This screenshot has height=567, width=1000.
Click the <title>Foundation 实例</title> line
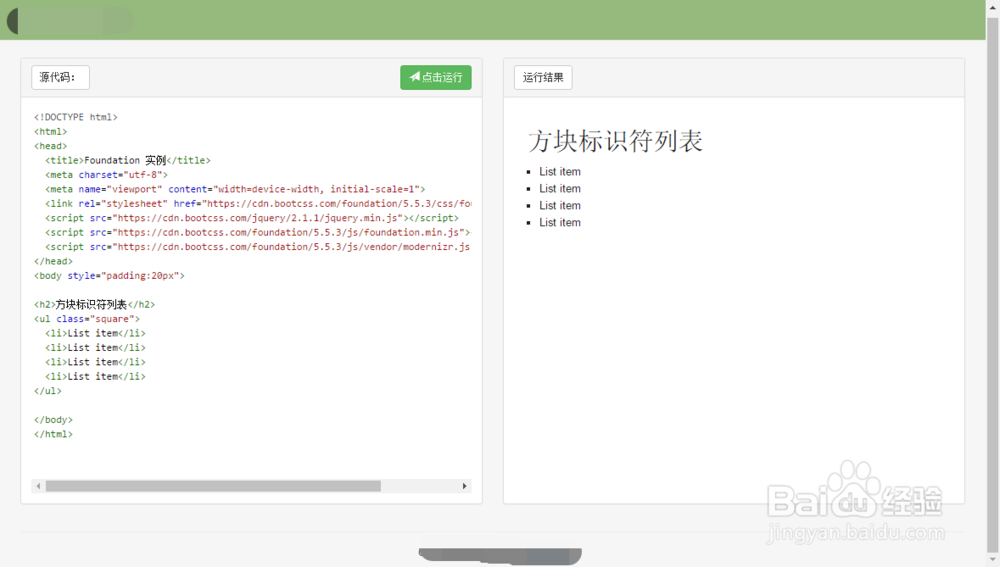128,160
